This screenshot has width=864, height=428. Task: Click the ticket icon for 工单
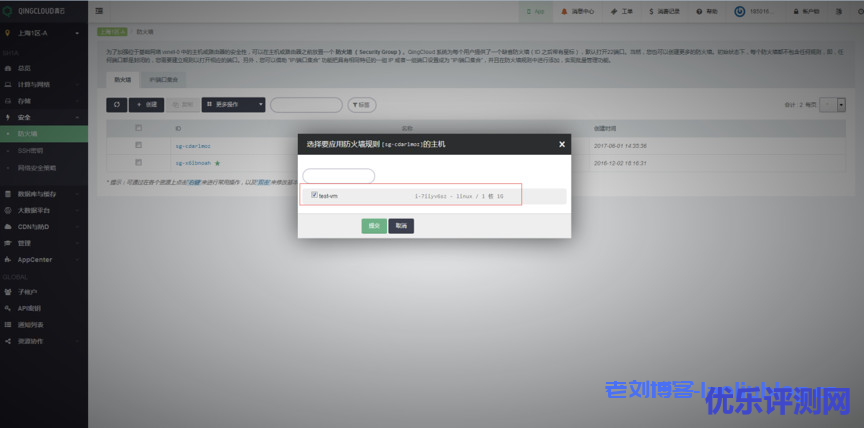613,12
